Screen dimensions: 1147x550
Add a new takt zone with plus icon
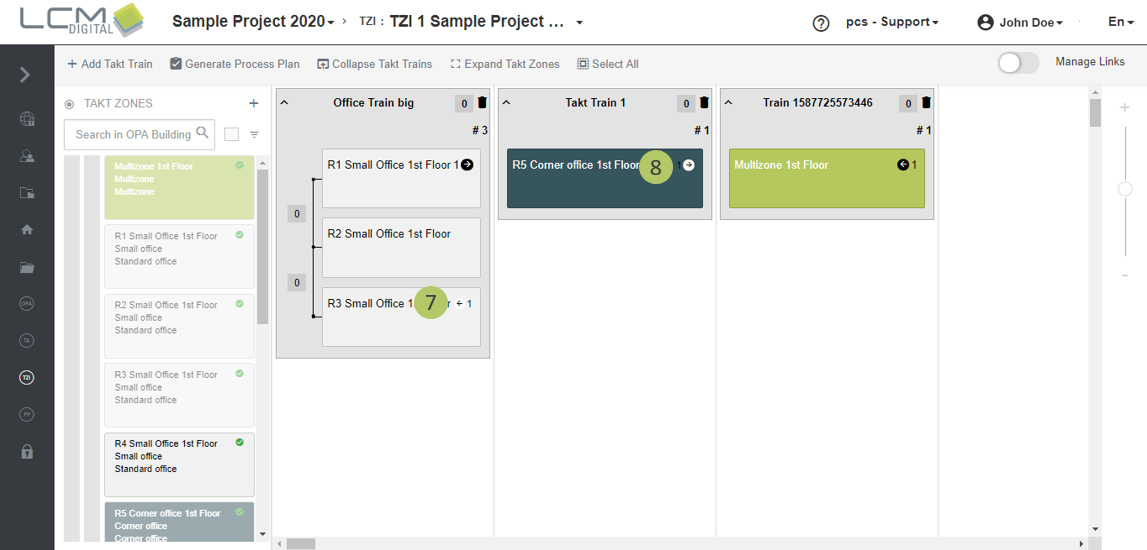[x=254, y=103]
